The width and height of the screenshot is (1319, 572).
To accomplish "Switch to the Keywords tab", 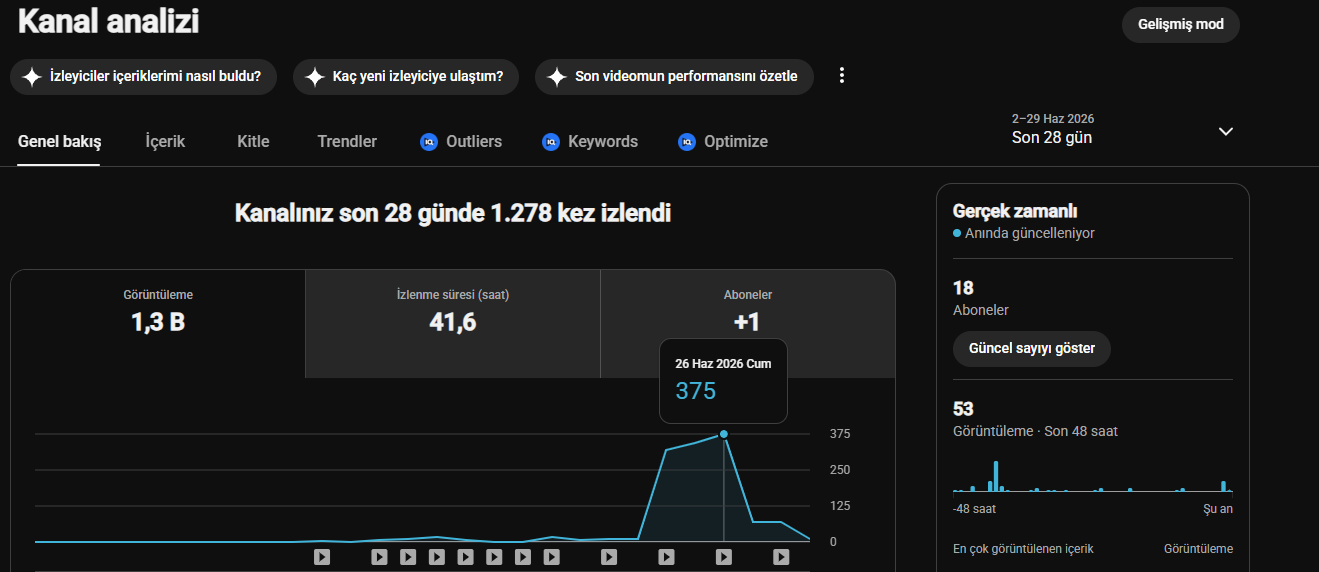I will click(x=590, y=142).
